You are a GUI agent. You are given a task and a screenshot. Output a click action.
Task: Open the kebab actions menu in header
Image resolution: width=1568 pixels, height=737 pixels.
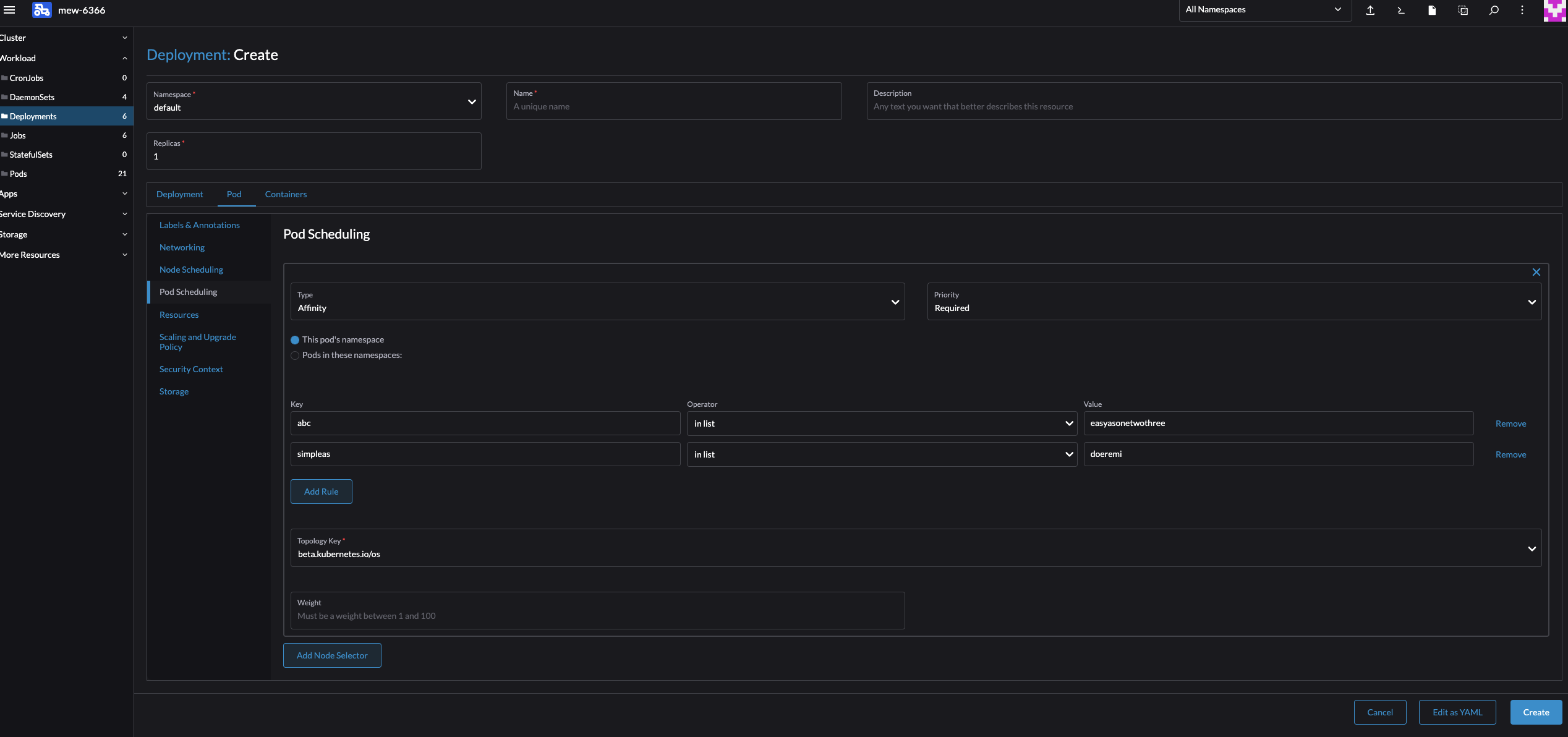[1522, 11]
